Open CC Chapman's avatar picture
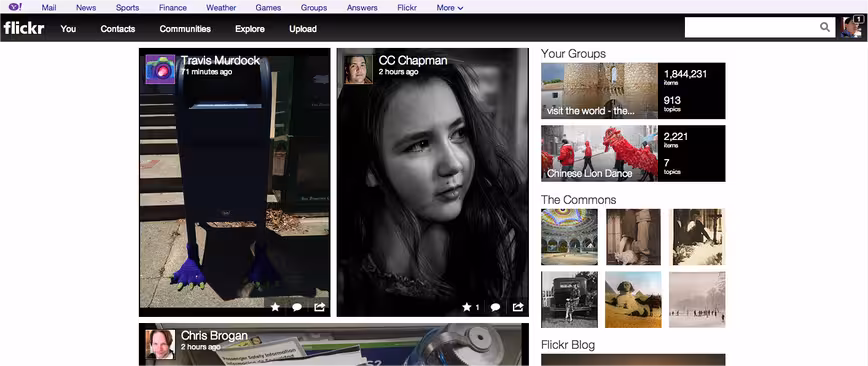This screenshot has height=366, width=868. point(358,69)
